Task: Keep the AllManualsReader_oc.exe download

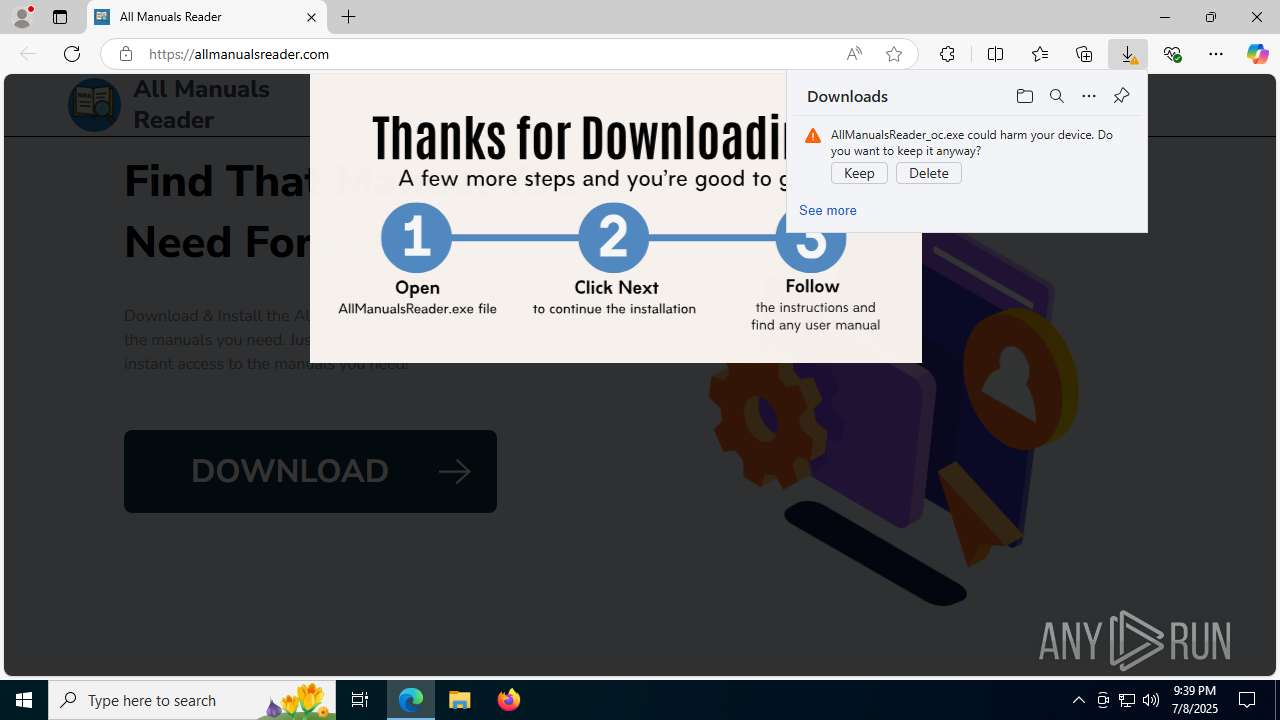Action: (x=859, y=173)
